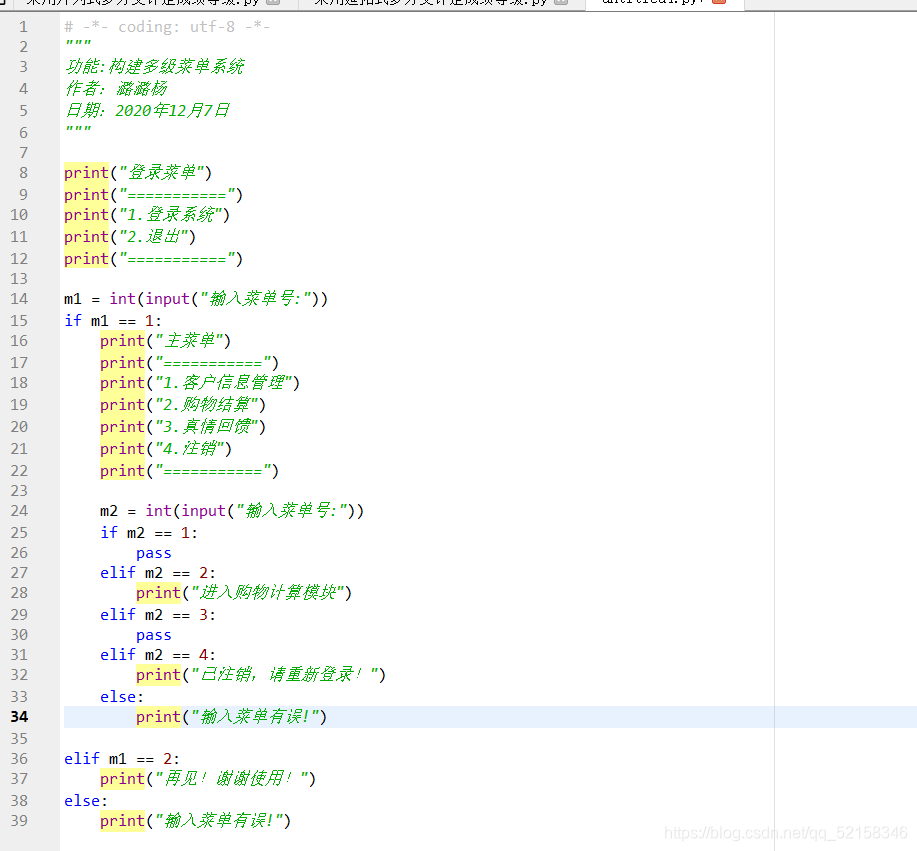Click the print("2.购物结算") statement

(x=183, y=405)
